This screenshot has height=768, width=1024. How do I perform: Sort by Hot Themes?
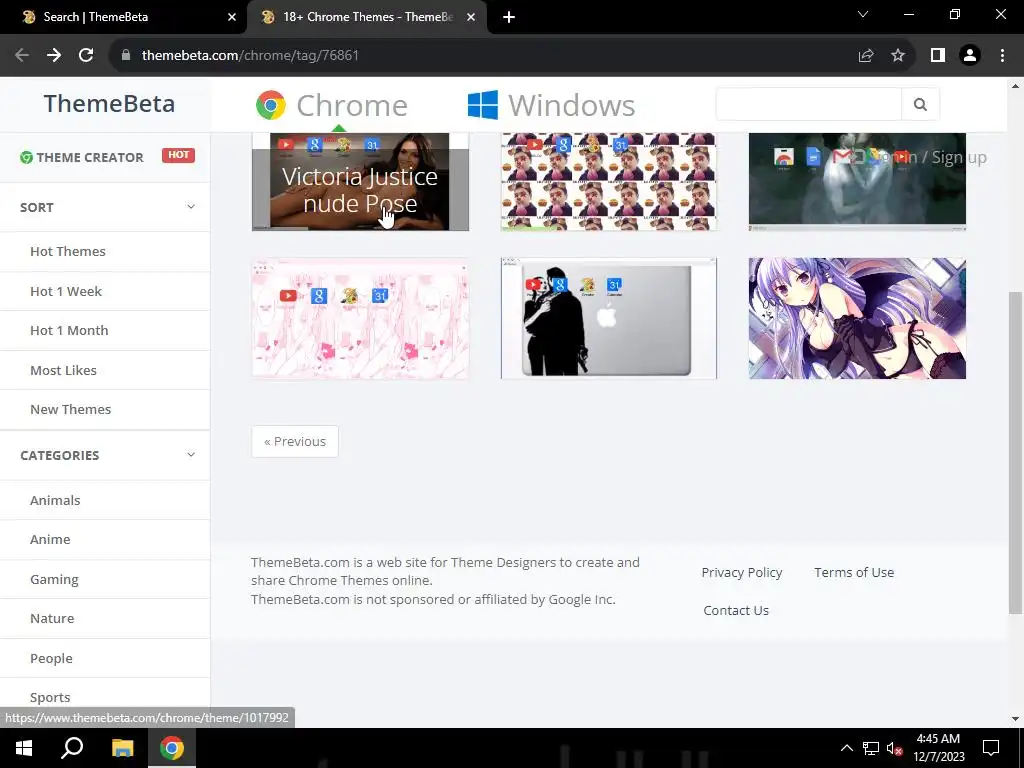(67, 251)
